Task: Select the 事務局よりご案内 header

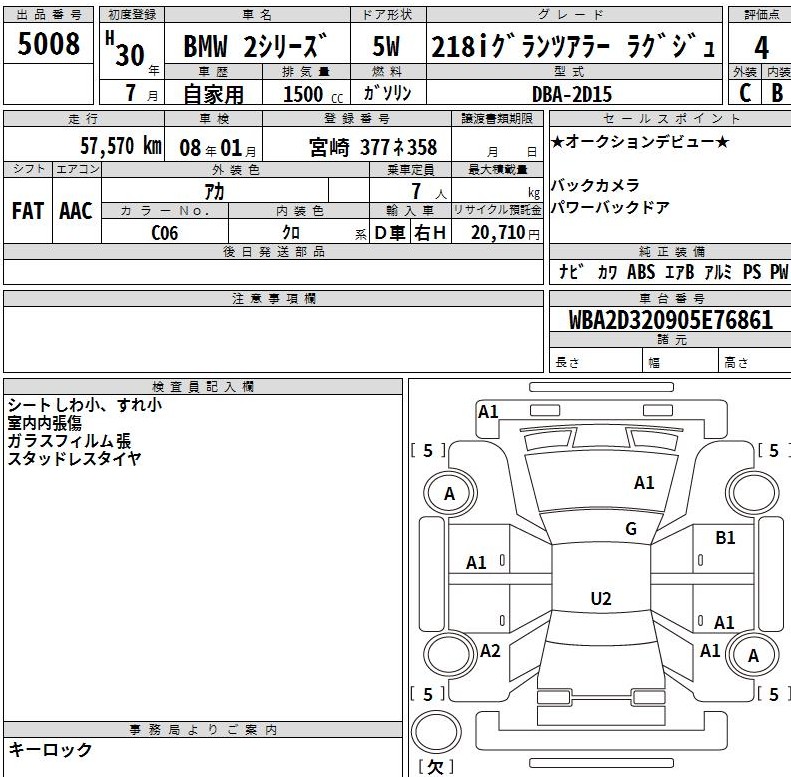Action: tap(203, 730)
